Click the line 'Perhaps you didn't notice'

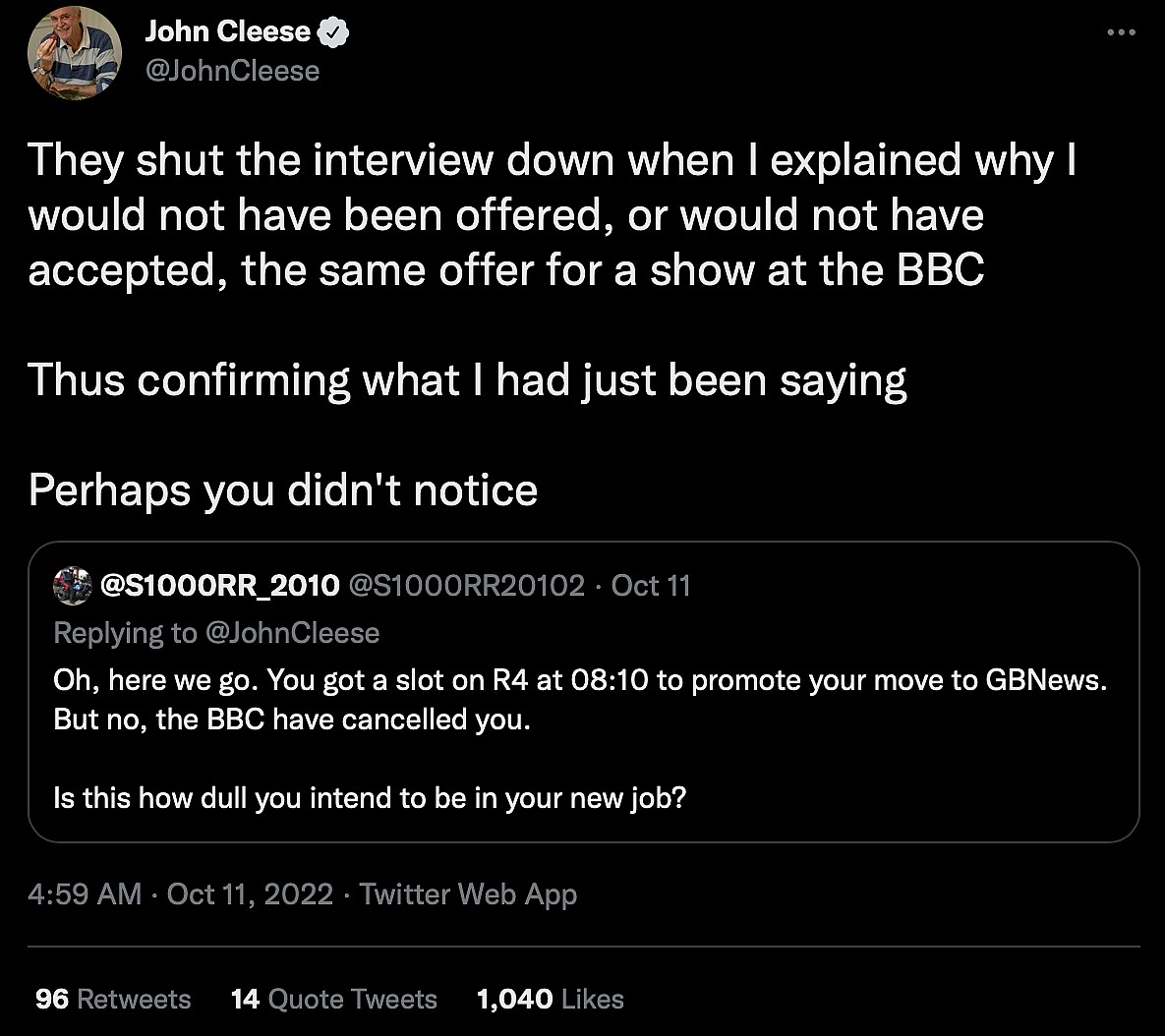pos(283,489)
